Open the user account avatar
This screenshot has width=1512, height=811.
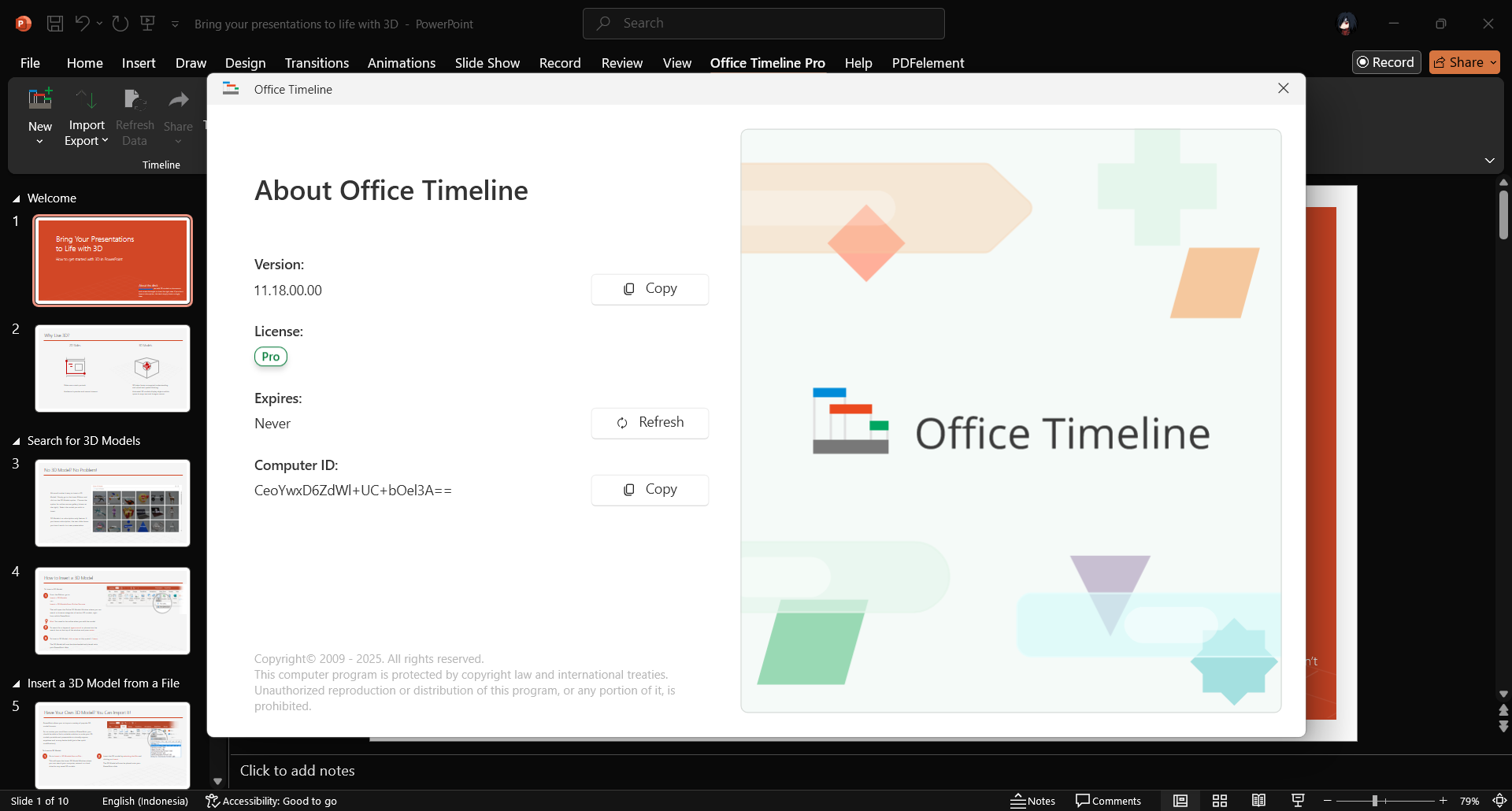pyautogui.click(x=1346, y=24)
